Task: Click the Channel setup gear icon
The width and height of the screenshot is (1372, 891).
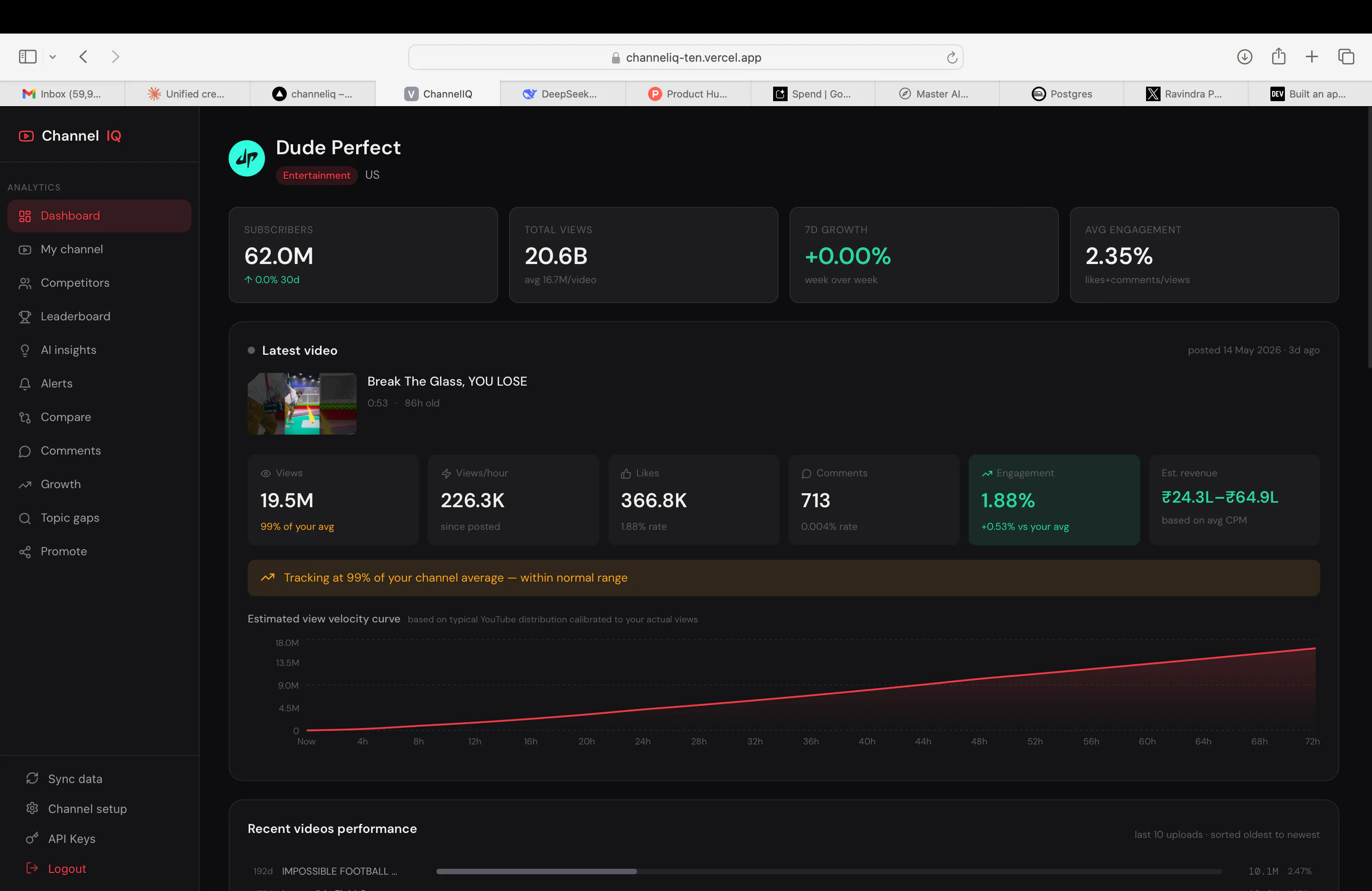Action: pyautogui.click(x=32, y=808)
